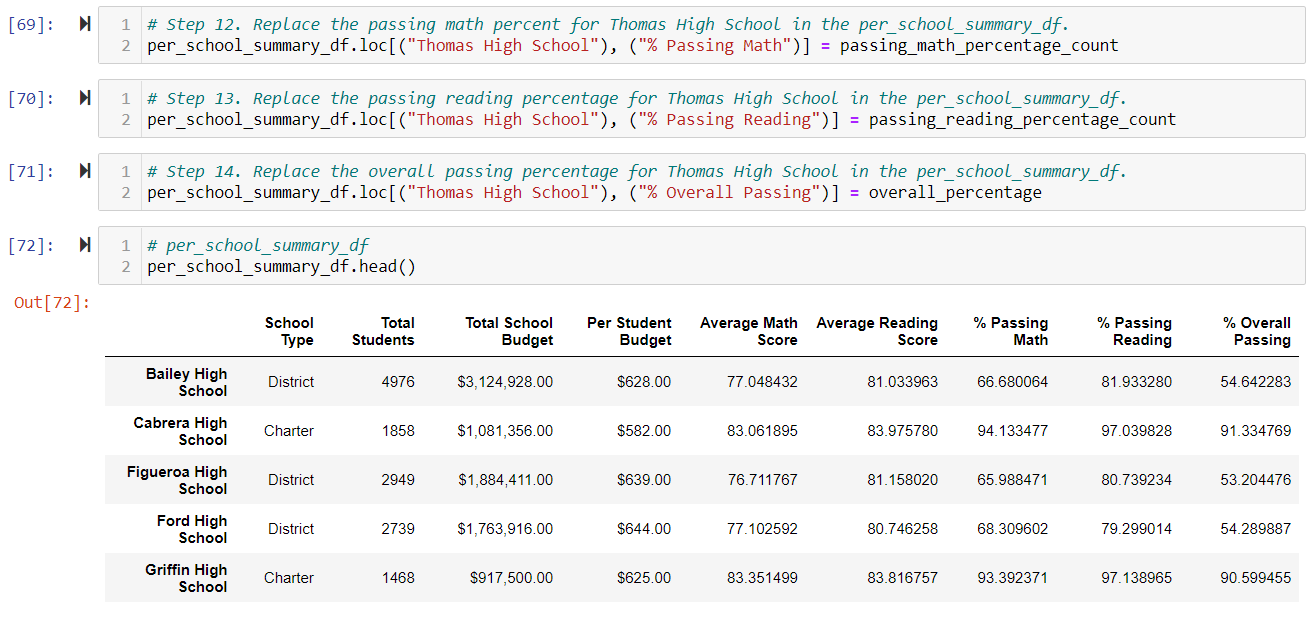The image size is (1315, 617).
Task: Select the In [69] prompt label
Action: tap(30, 24)
